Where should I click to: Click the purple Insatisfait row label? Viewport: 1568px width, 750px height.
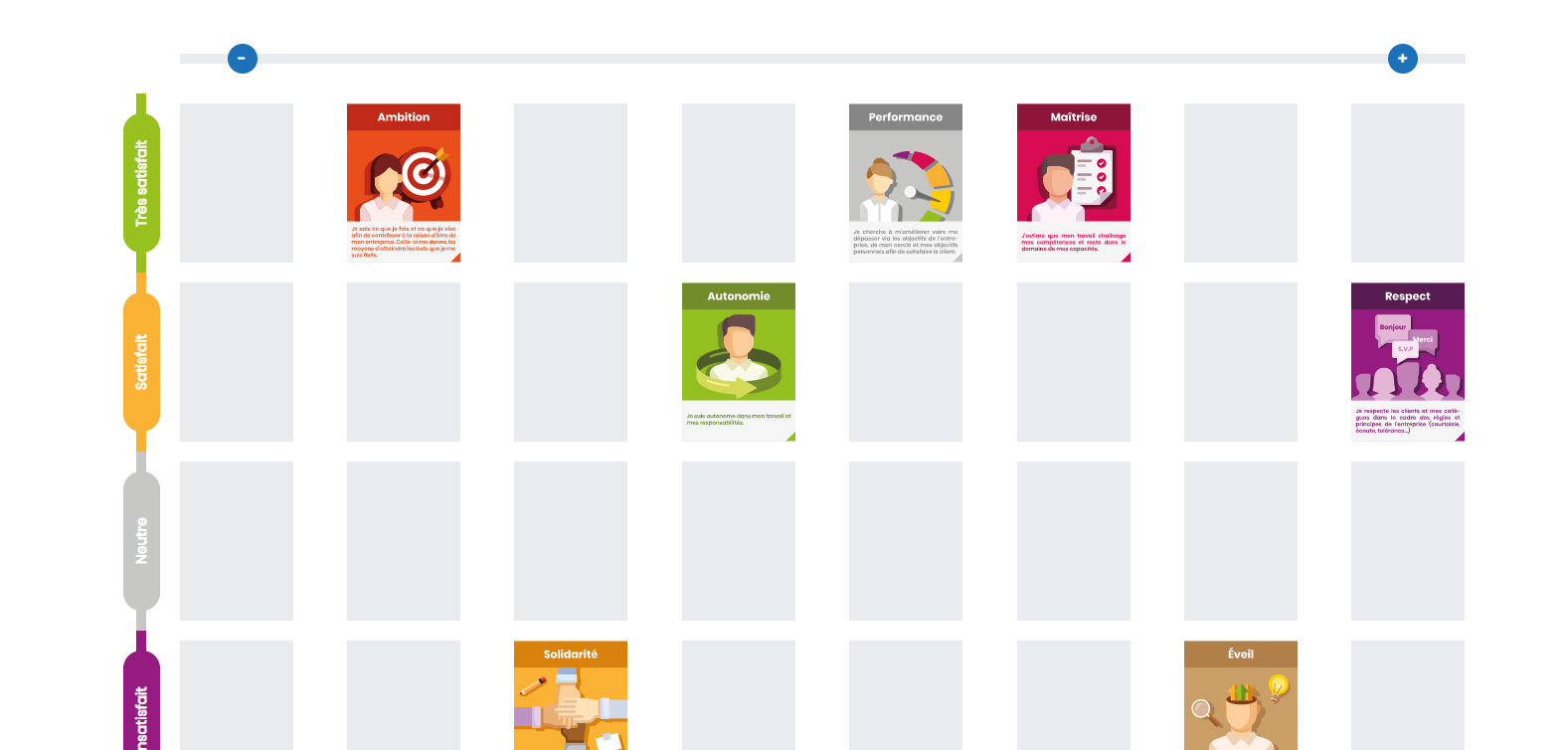(x=141, y=701)
